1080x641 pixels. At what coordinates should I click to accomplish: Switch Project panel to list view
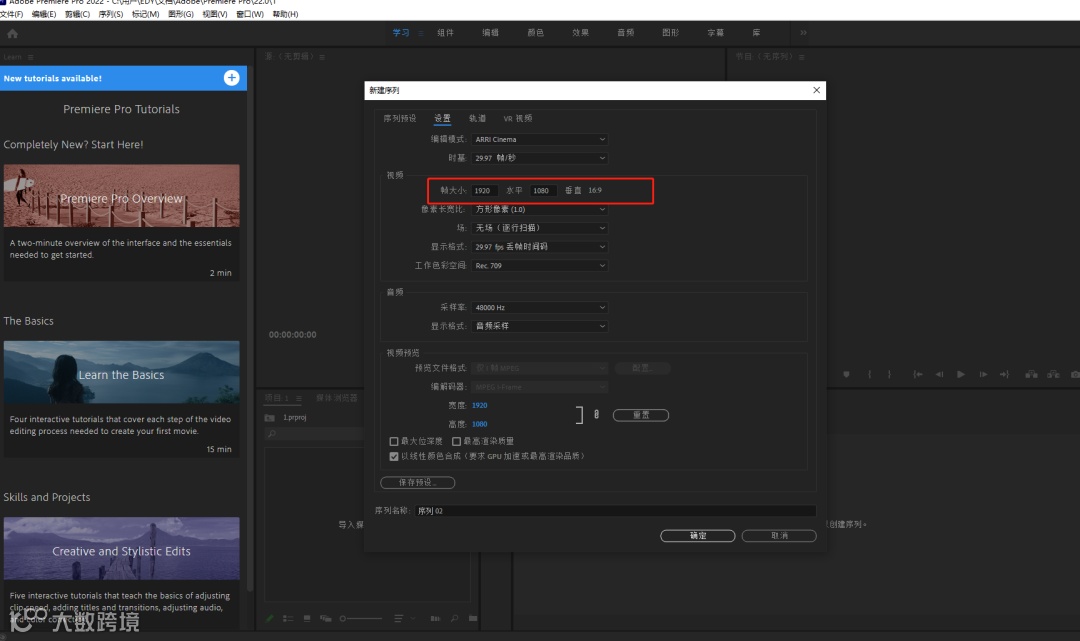288,618
